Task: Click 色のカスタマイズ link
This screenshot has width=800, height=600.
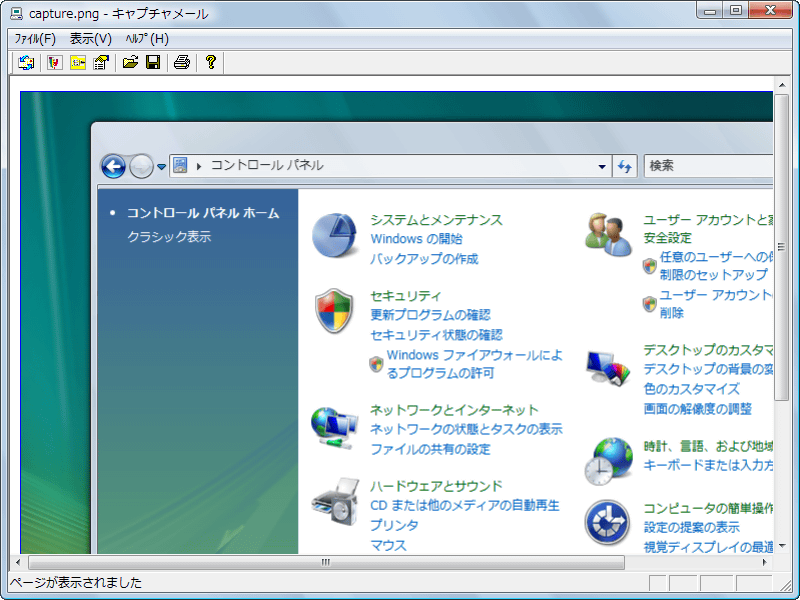Action: (691, 389)
